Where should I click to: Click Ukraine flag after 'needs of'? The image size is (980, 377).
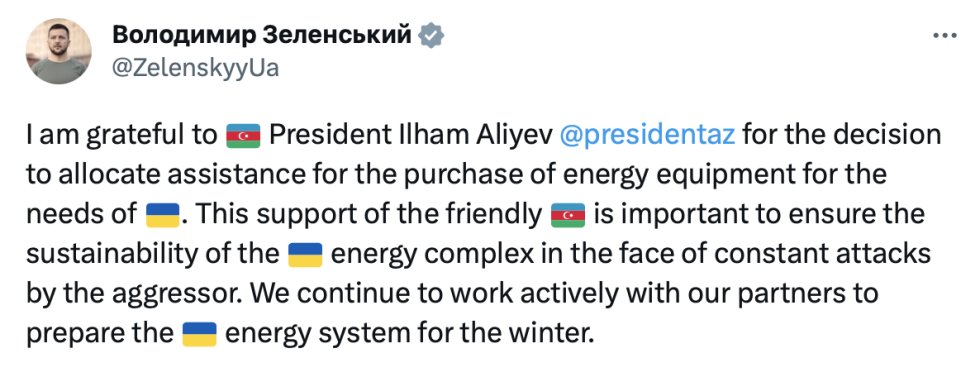coord(163,216)
